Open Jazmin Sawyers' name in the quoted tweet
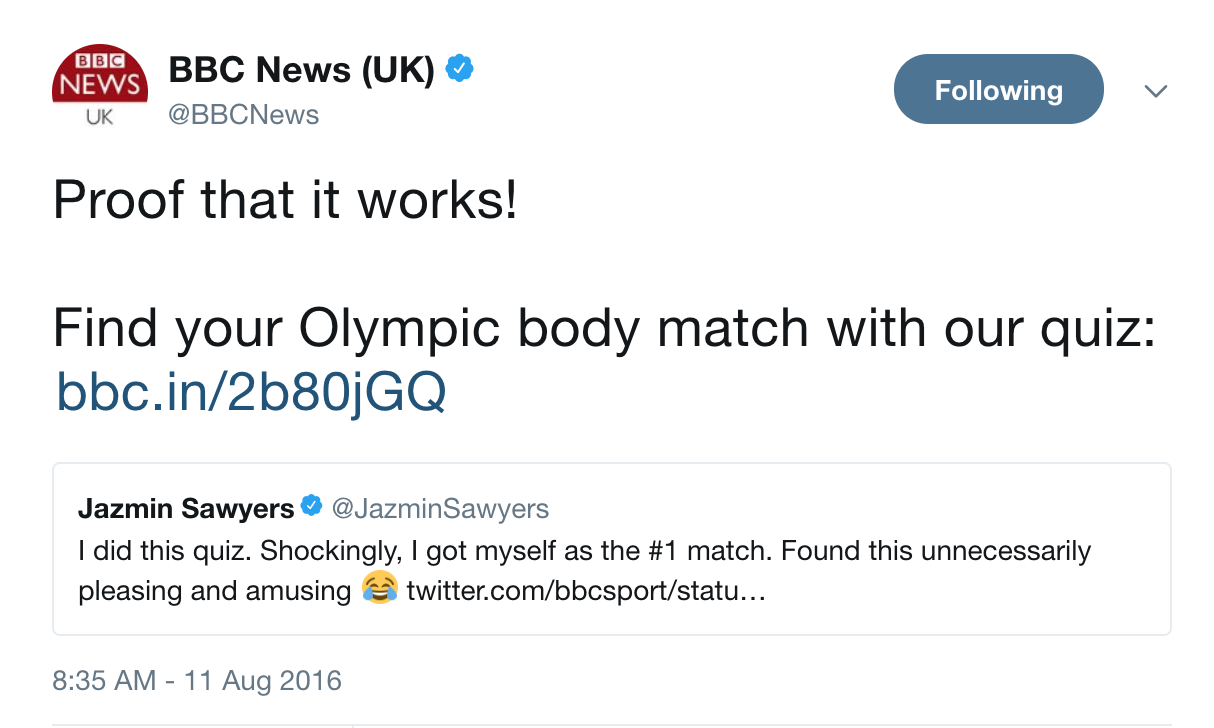This screenshot has height=728, width=1214. pyautogui.click(x=186, y=509)
